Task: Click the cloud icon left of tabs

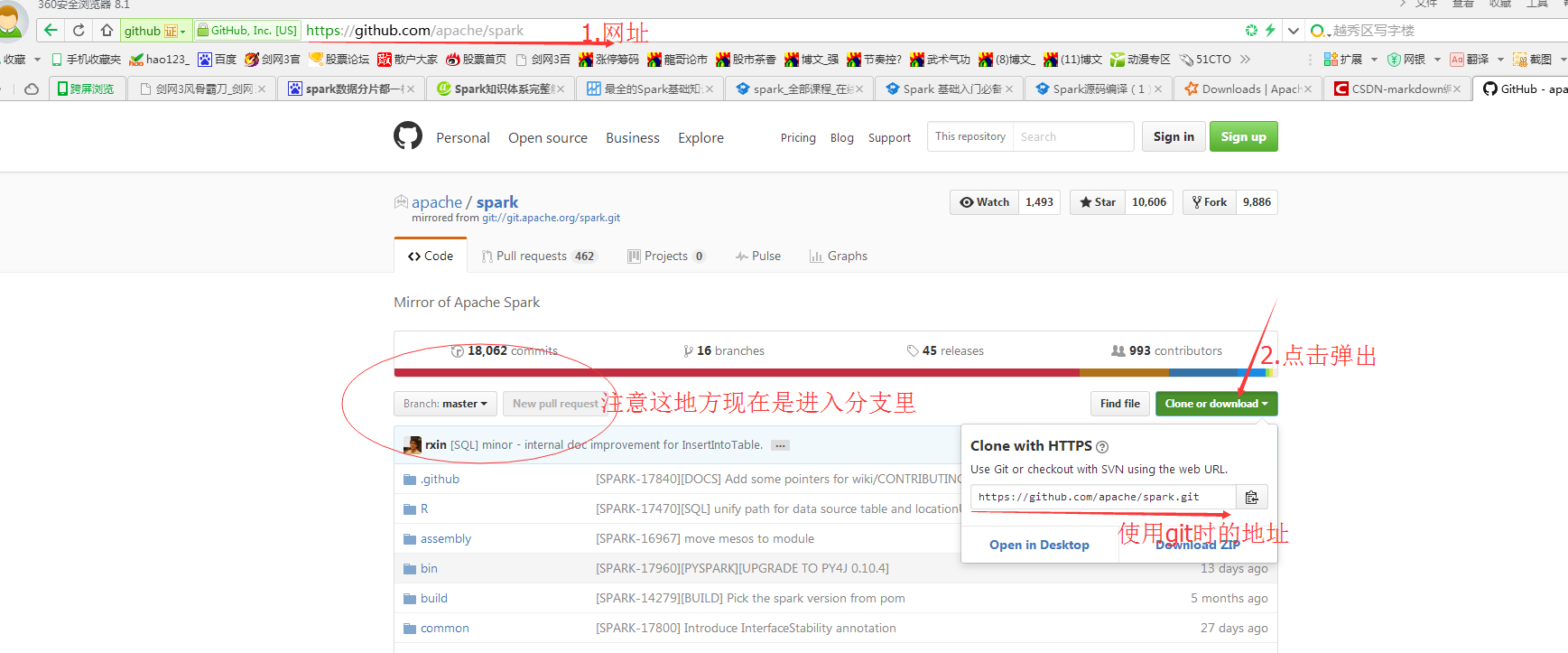Action: [32, 89]
